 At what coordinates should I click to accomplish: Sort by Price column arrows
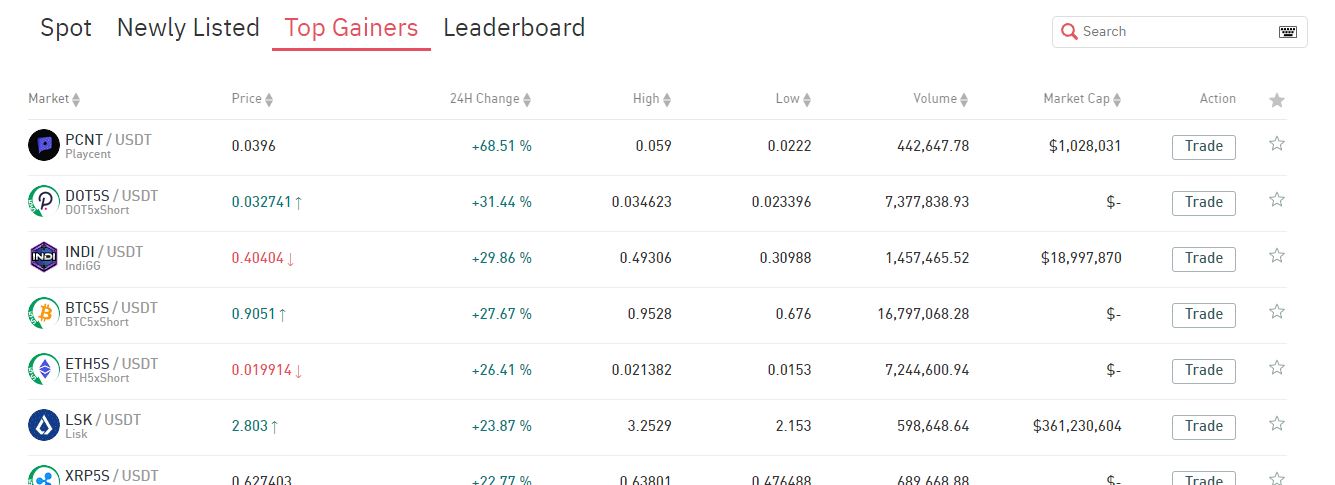pyautogui.click(x=269, y=100)
